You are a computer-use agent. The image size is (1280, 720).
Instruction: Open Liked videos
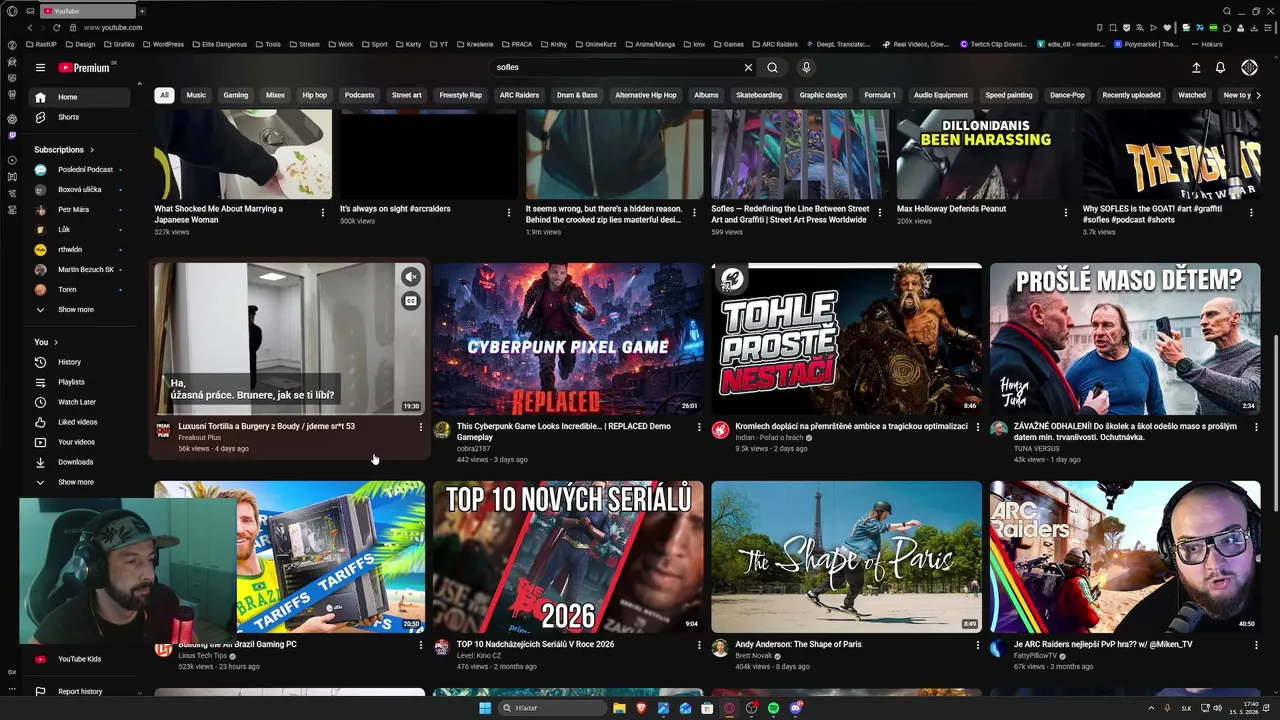80,422
